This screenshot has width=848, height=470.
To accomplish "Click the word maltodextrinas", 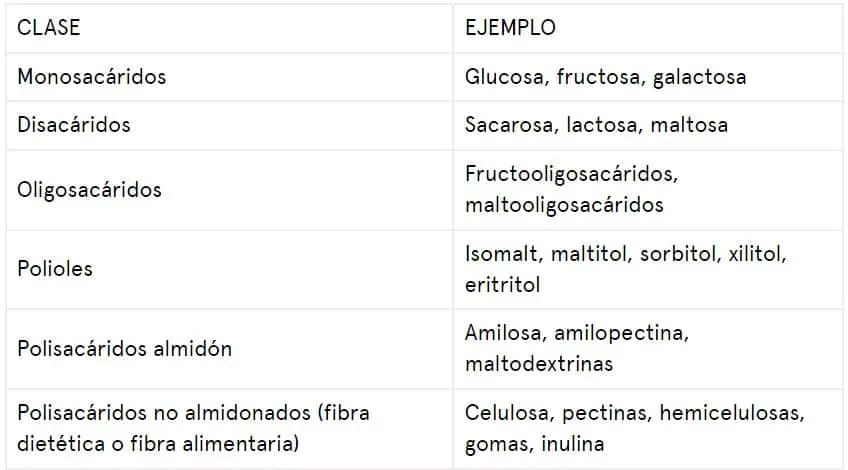I will (x=539, y=364).
